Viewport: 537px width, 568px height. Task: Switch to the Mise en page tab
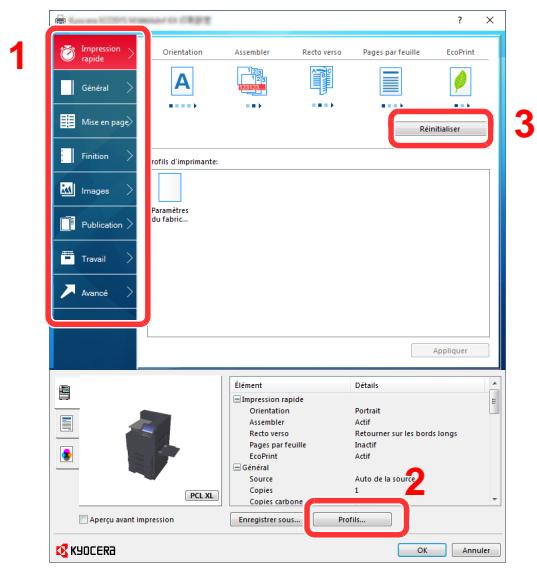pyautogui.click(x=95, y=121)
